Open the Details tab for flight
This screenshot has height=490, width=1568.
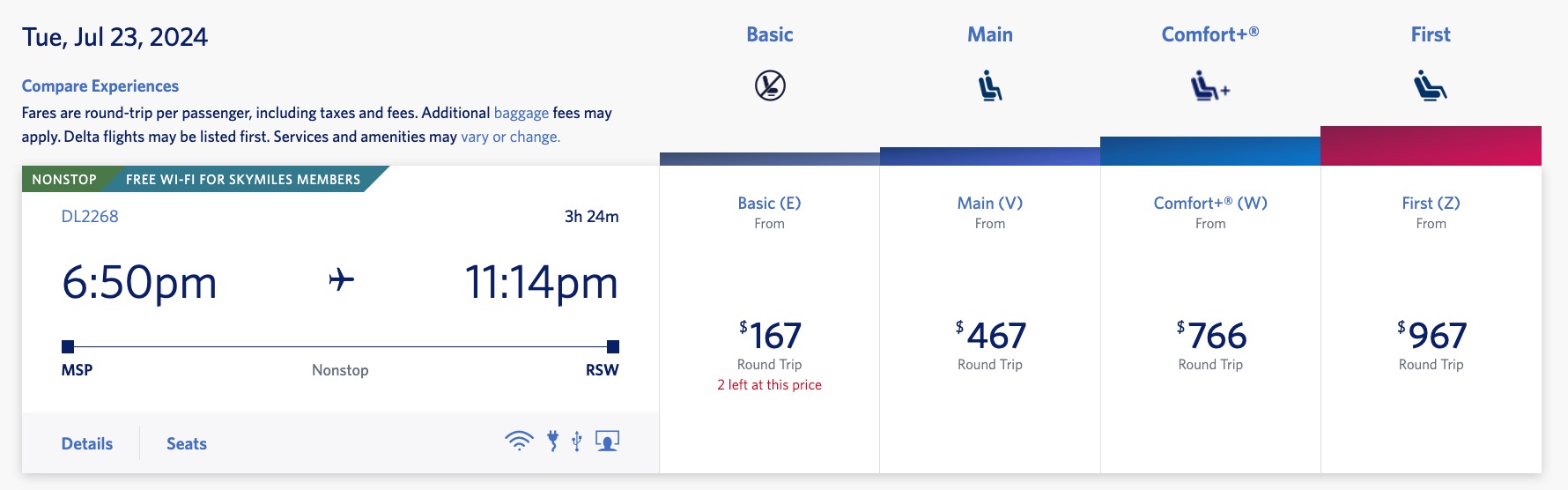pyautogui.click(x=87, y=443)
